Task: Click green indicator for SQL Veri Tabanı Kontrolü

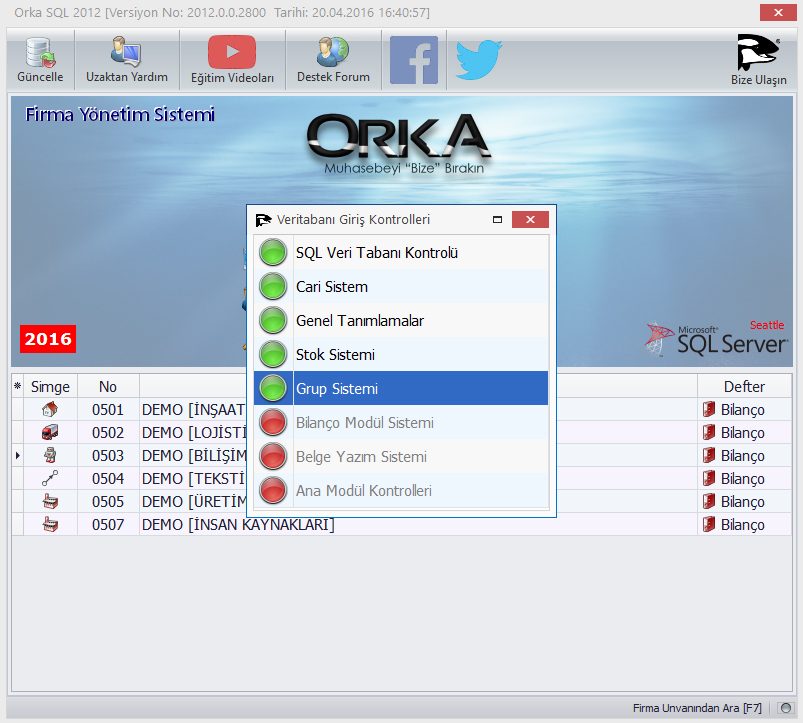Action: pos(273,253)
